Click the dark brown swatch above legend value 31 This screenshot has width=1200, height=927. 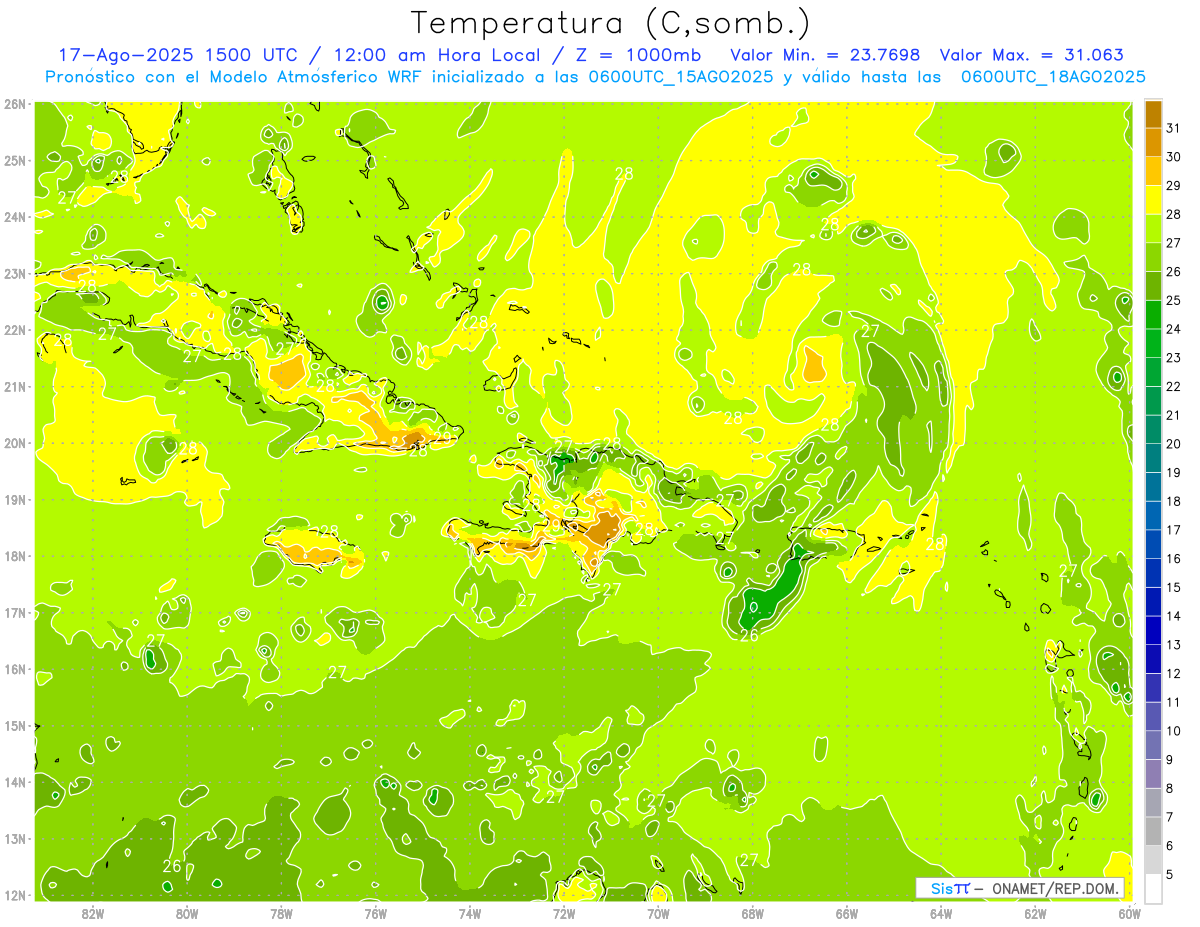1153,114
